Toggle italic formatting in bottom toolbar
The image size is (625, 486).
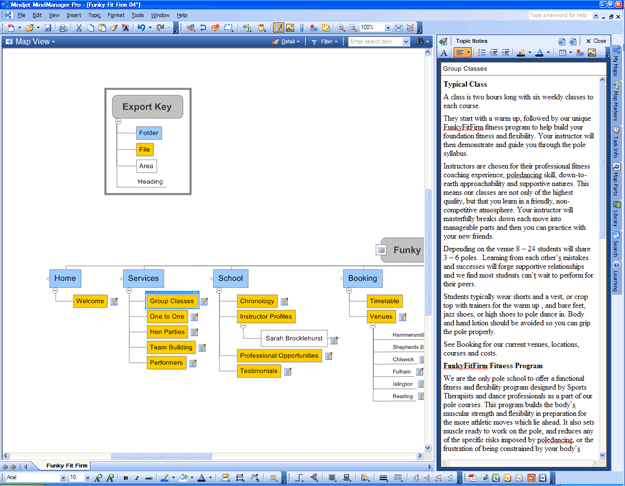138,479
